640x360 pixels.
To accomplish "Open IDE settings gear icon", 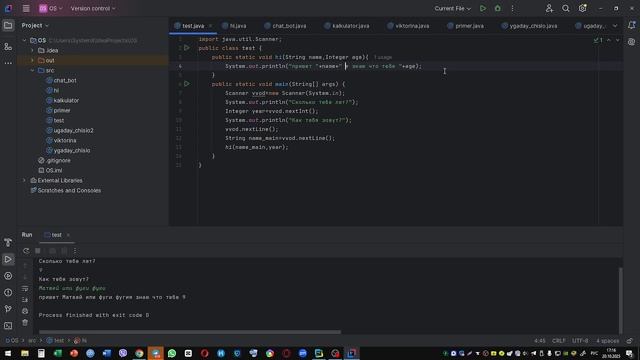I will pyautogui.click(x=582, y=8).
